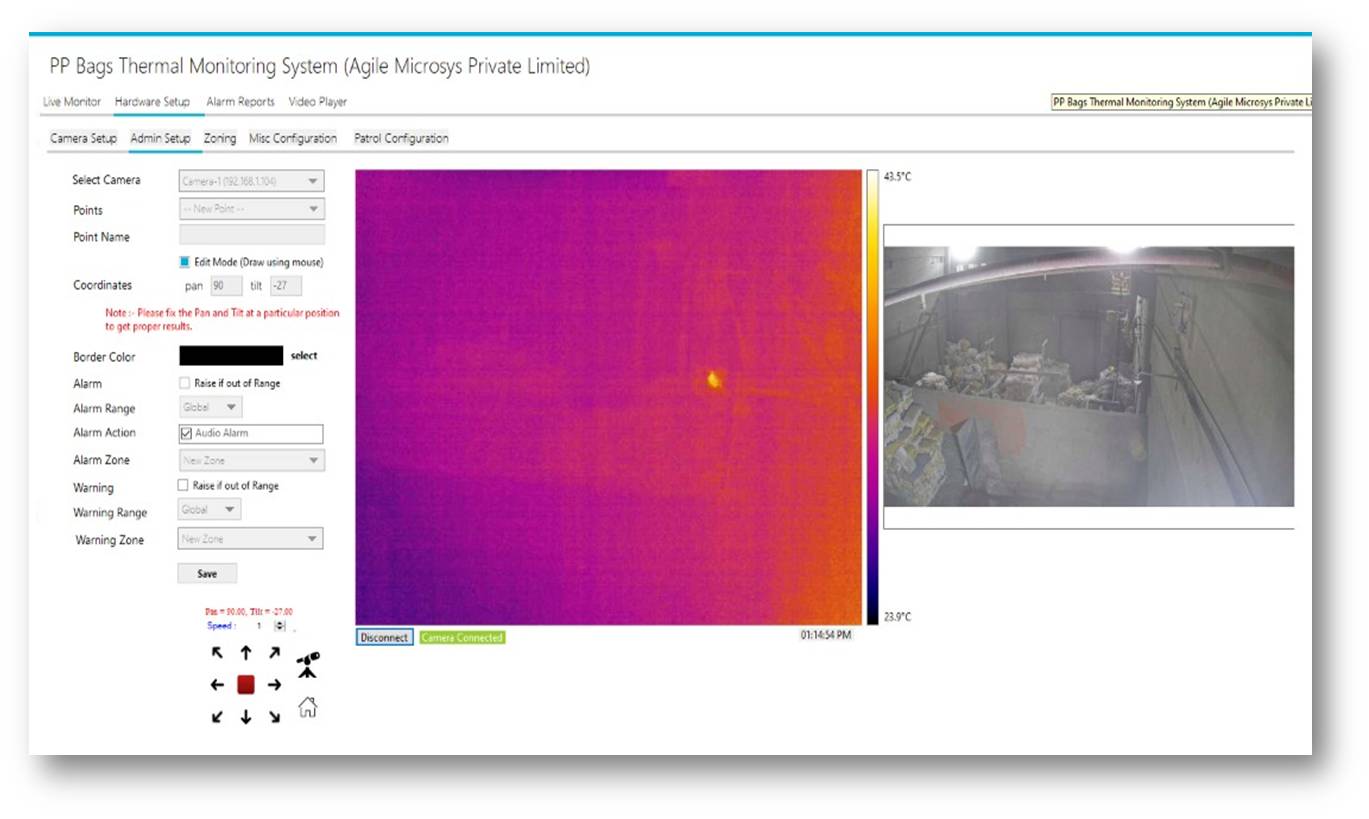Enable Alarm raise if out of range

184,383
